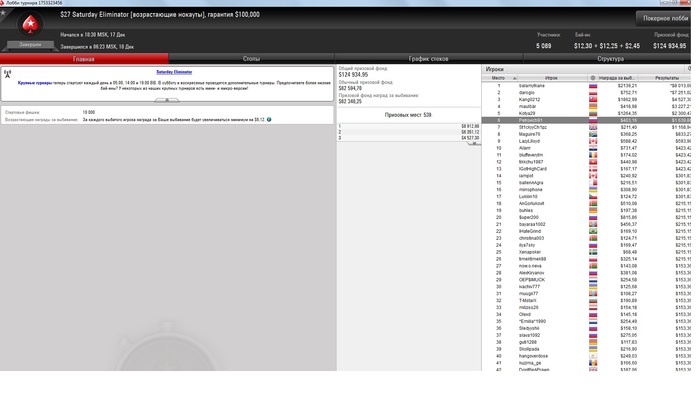Select player LazyLlloyd in the list

pyautogui.click(x=529, y=141)
